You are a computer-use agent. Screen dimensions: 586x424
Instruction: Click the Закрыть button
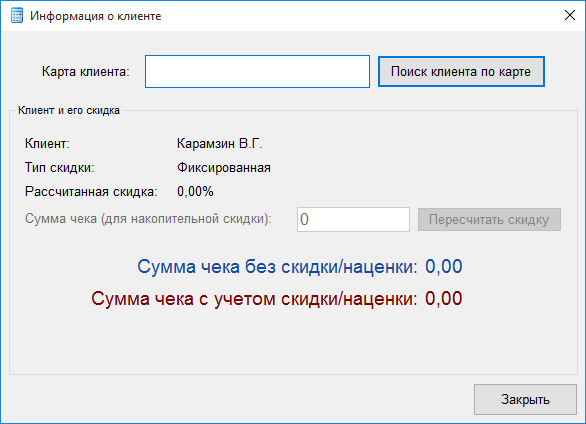[525, 399]
